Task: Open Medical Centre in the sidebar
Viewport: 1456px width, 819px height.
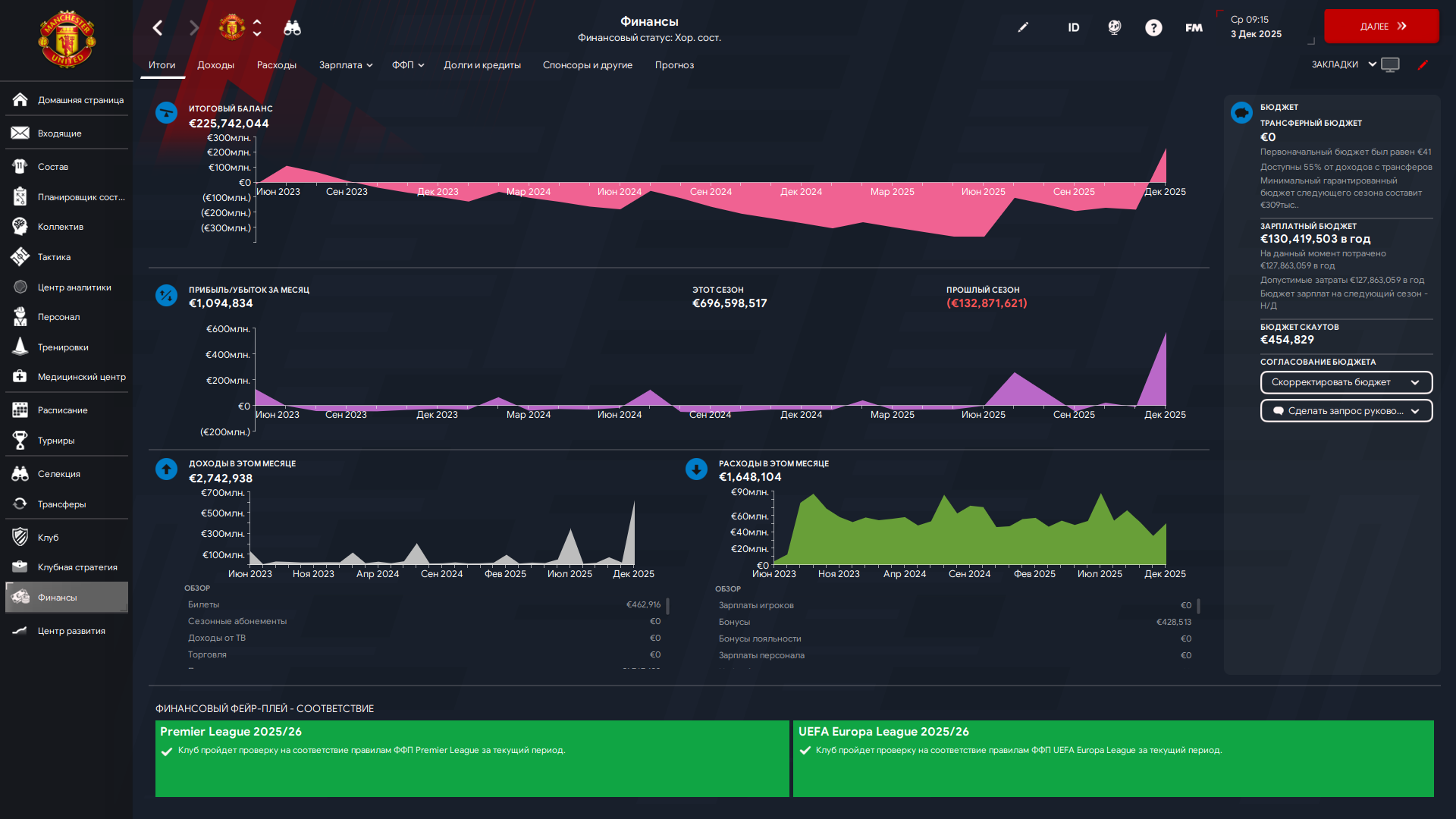Action: click(81, 377)
